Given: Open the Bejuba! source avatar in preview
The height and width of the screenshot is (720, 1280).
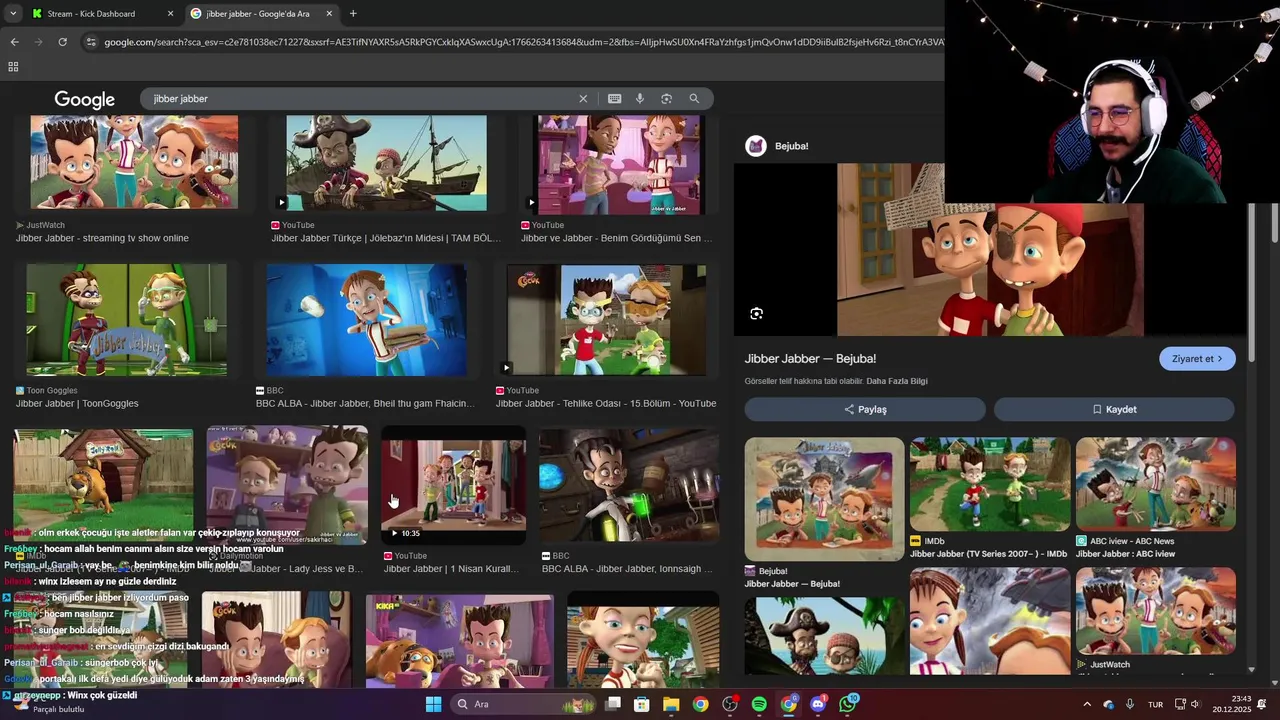Looking at the screenshot, I should [x=756, y=146].
